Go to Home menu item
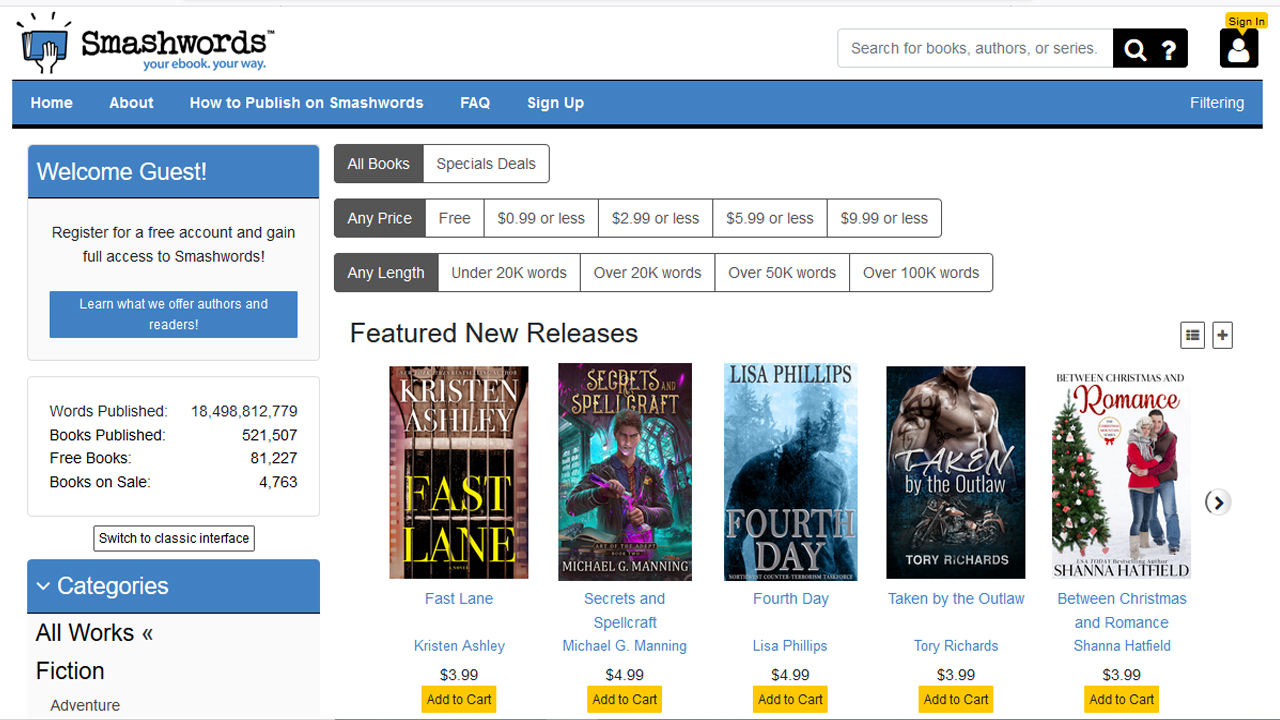The image size is (1280, 720). coord(51,103)
